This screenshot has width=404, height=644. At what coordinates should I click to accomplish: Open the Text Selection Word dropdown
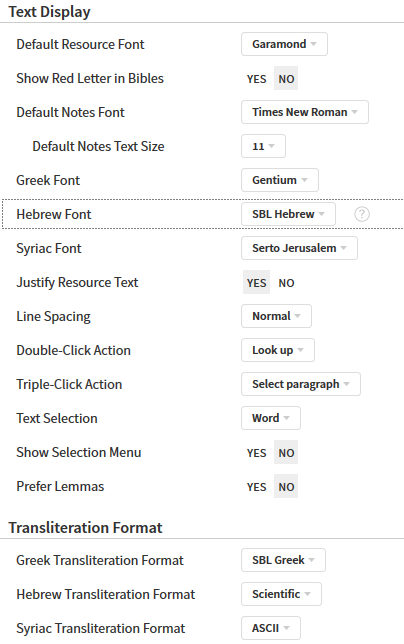[x=271, y=418]
